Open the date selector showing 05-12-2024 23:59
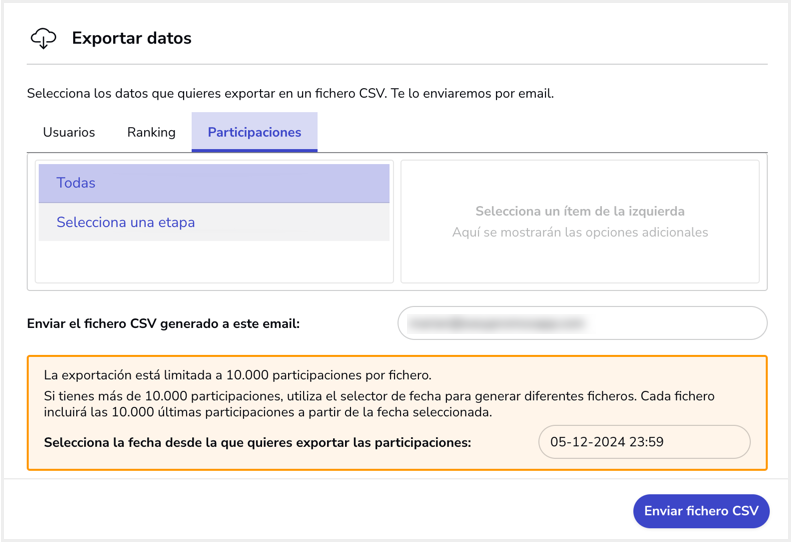The image size is (791, 543). [x=644, y=442]
